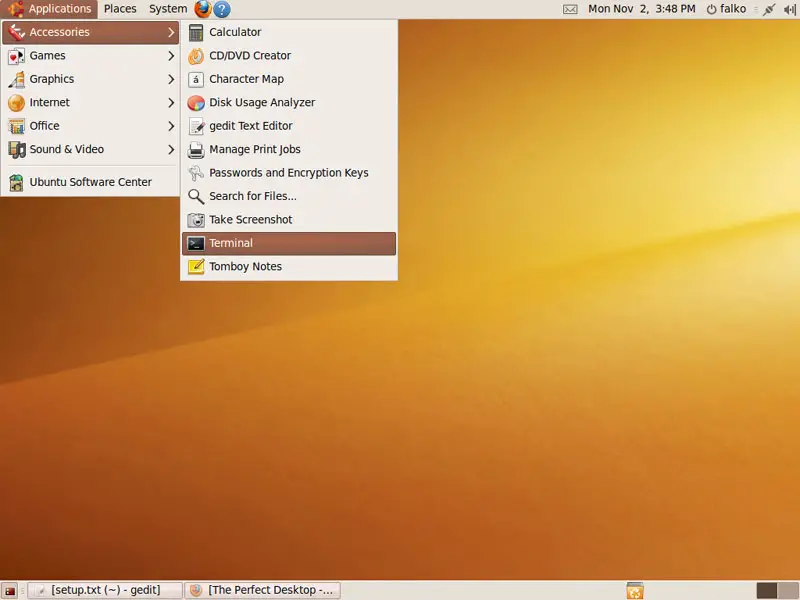
Task: Click the Search for Files magnifier icon
Action: pos(196,196)
